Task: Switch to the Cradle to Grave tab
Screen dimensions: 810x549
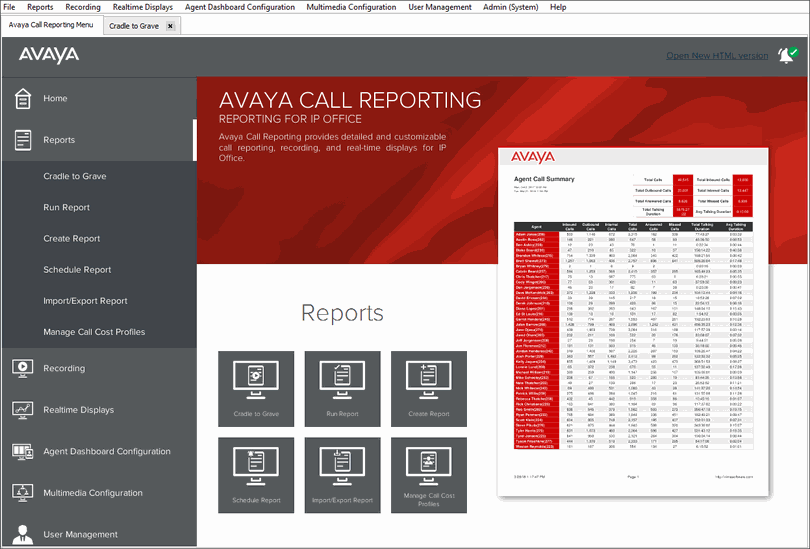Action: click(x=134, y=26)
